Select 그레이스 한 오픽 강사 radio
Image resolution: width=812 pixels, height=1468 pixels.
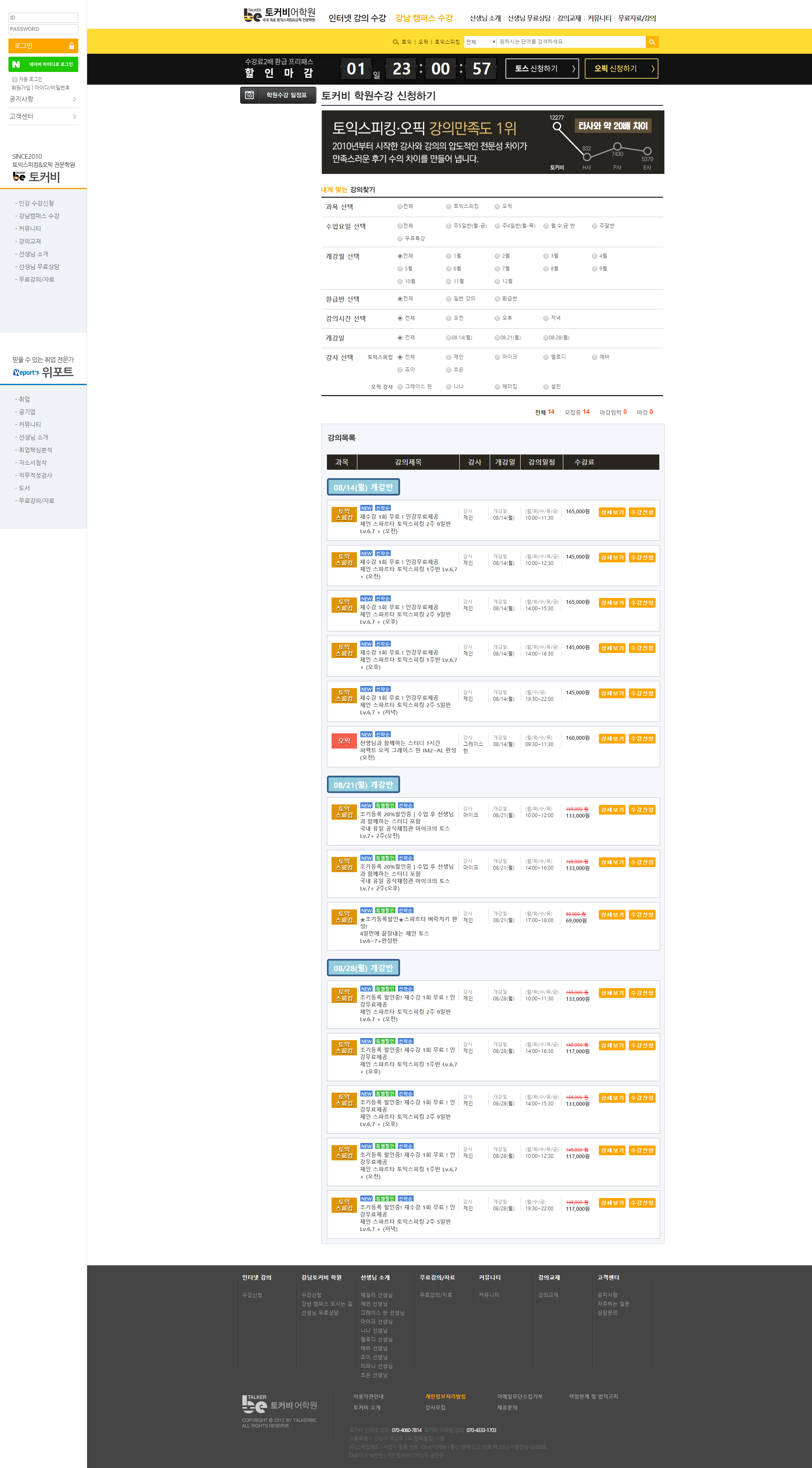pyautogui.click(x=400, y=387)
